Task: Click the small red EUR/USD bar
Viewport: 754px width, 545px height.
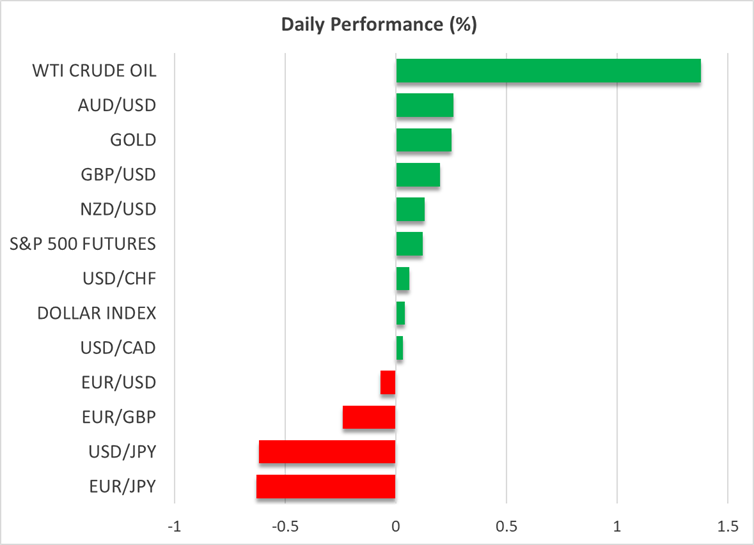Action: (388, 383)
